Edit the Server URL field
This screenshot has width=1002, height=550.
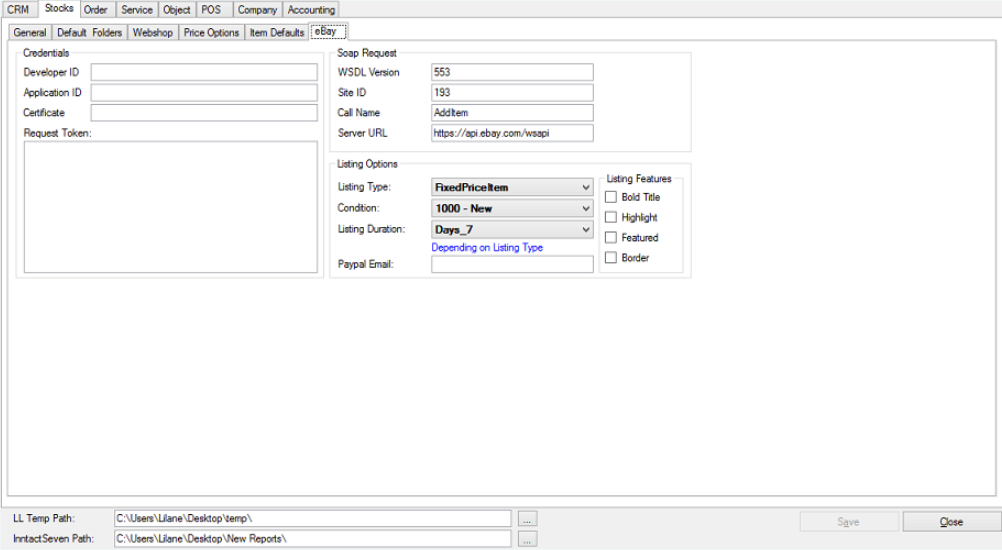click(x=512, y=133)
